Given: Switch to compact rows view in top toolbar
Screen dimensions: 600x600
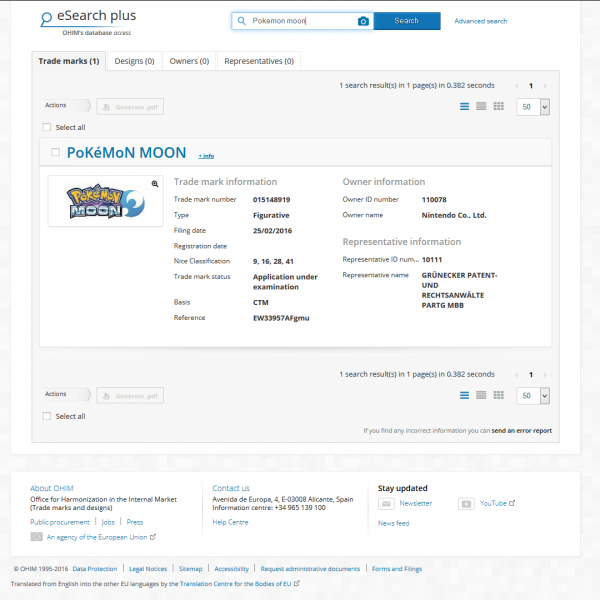Looking at the screenshot, I should (481, 105).
